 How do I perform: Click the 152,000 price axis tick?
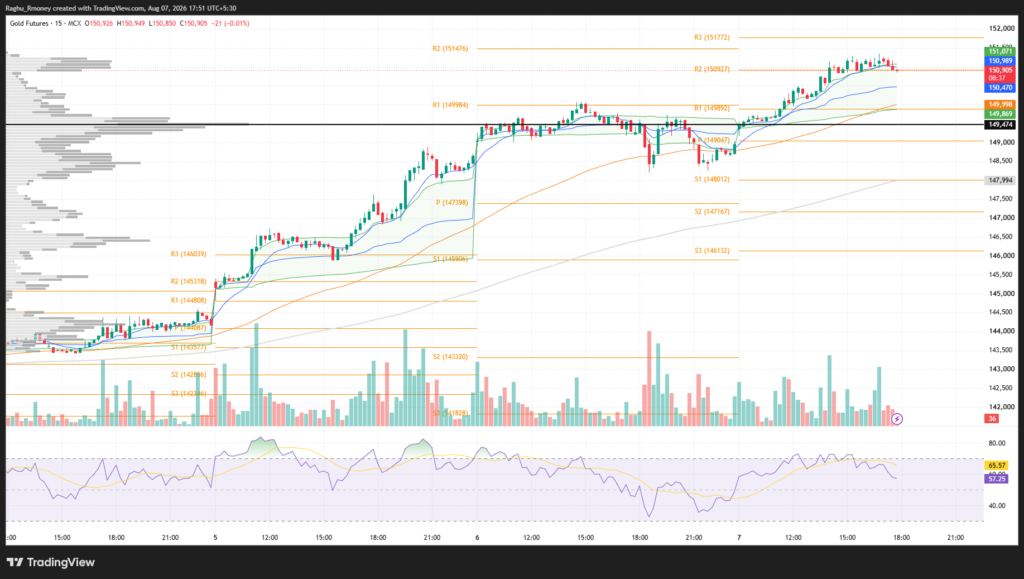point(1002,29)
